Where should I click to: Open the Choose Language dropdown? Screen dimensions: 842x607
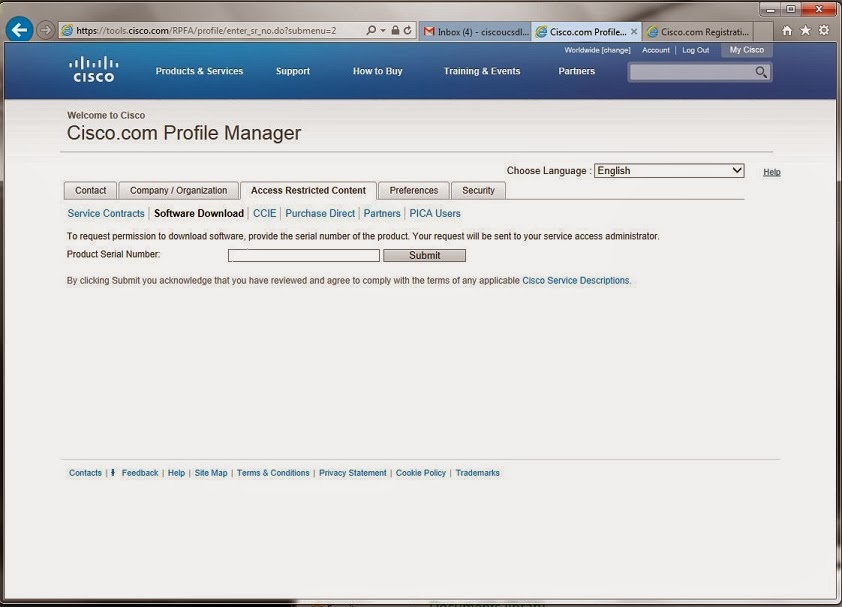(x=669, y=171)
